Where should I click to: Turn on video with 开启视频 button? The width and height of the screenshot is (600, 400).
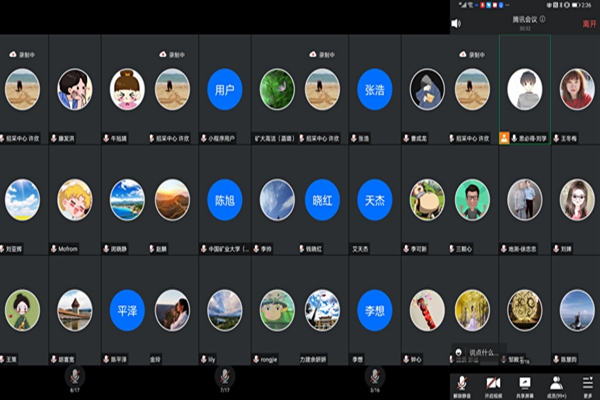coord(494,384)
